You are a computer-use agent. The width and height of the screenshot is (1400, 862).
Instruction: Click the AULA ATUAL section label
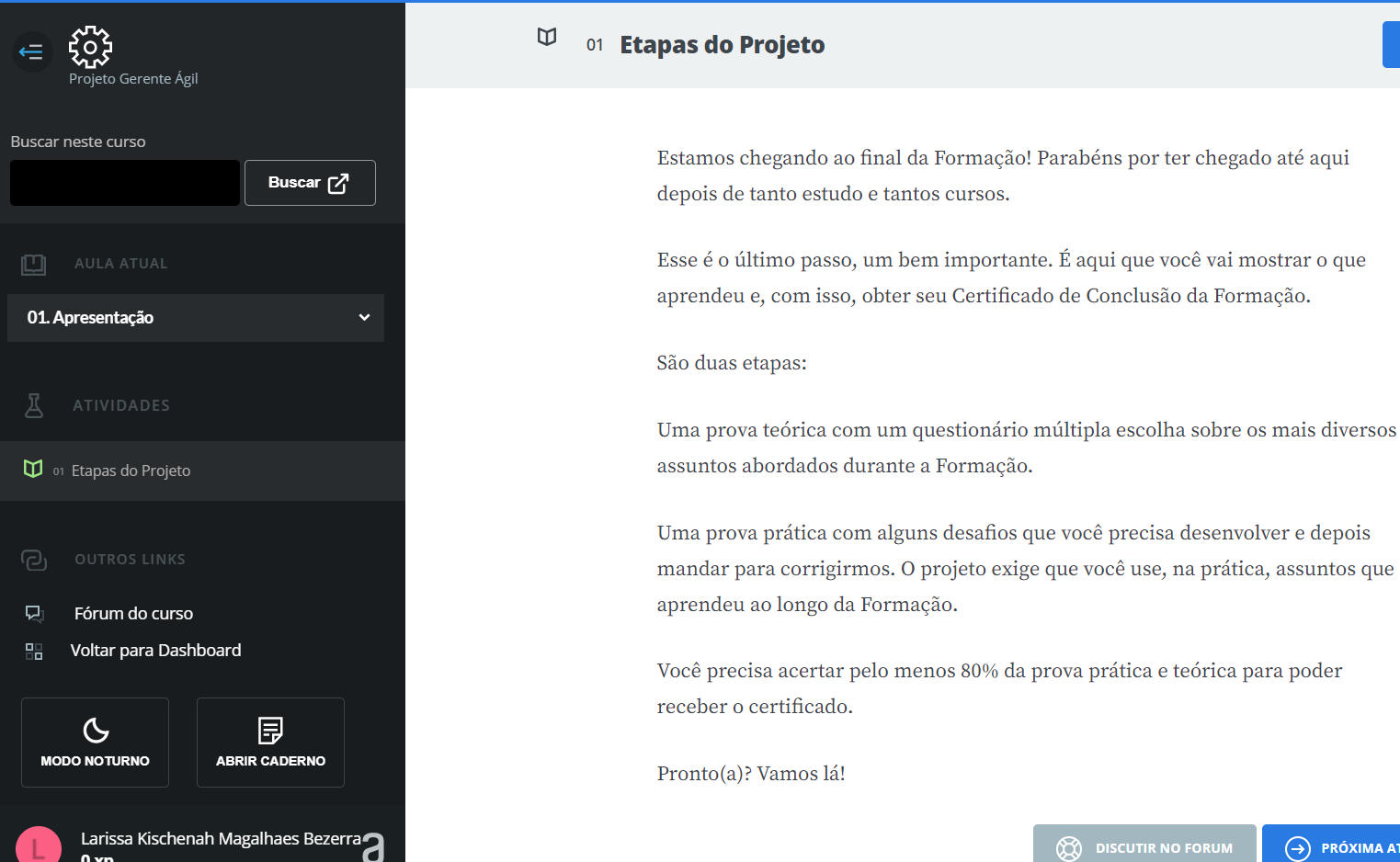[121, 264]
